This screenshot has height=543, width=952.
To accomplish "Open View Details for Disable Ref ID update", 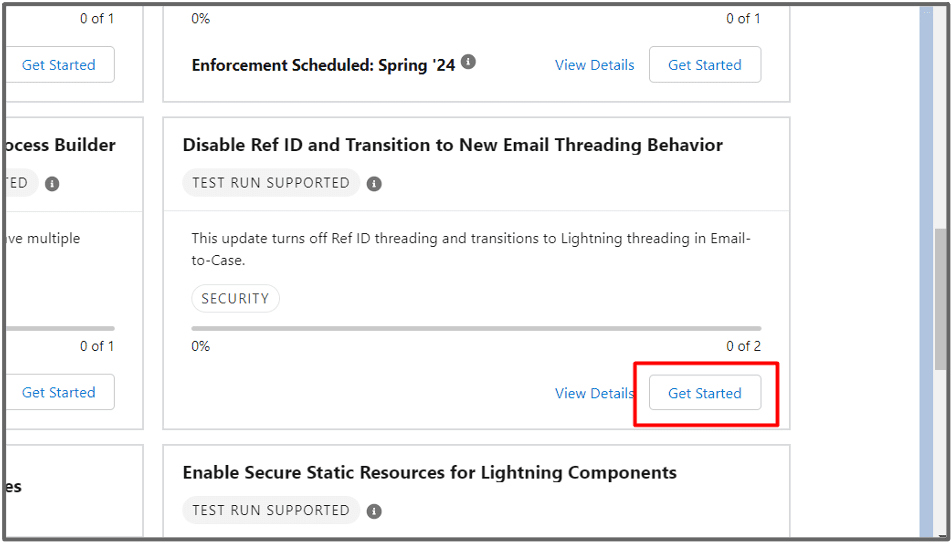I will [594, 393].
